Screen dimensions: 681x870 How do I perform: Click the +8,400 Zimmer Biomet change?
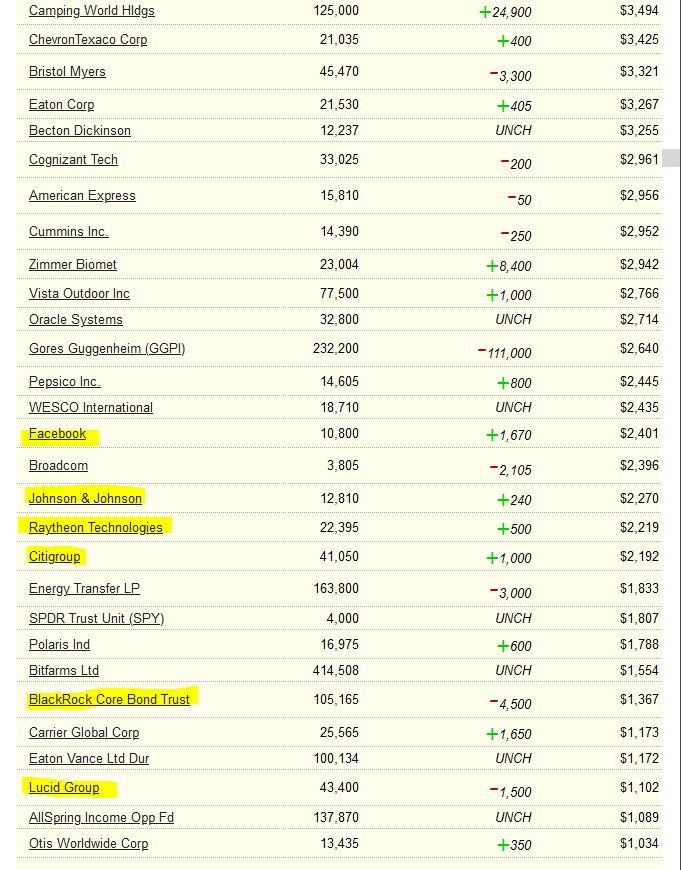509,266
